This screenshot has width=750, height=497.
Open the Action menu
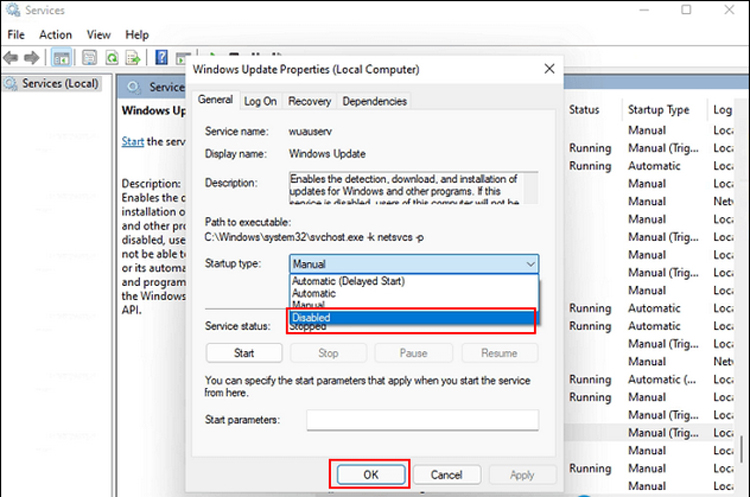[x=55, y=35]
